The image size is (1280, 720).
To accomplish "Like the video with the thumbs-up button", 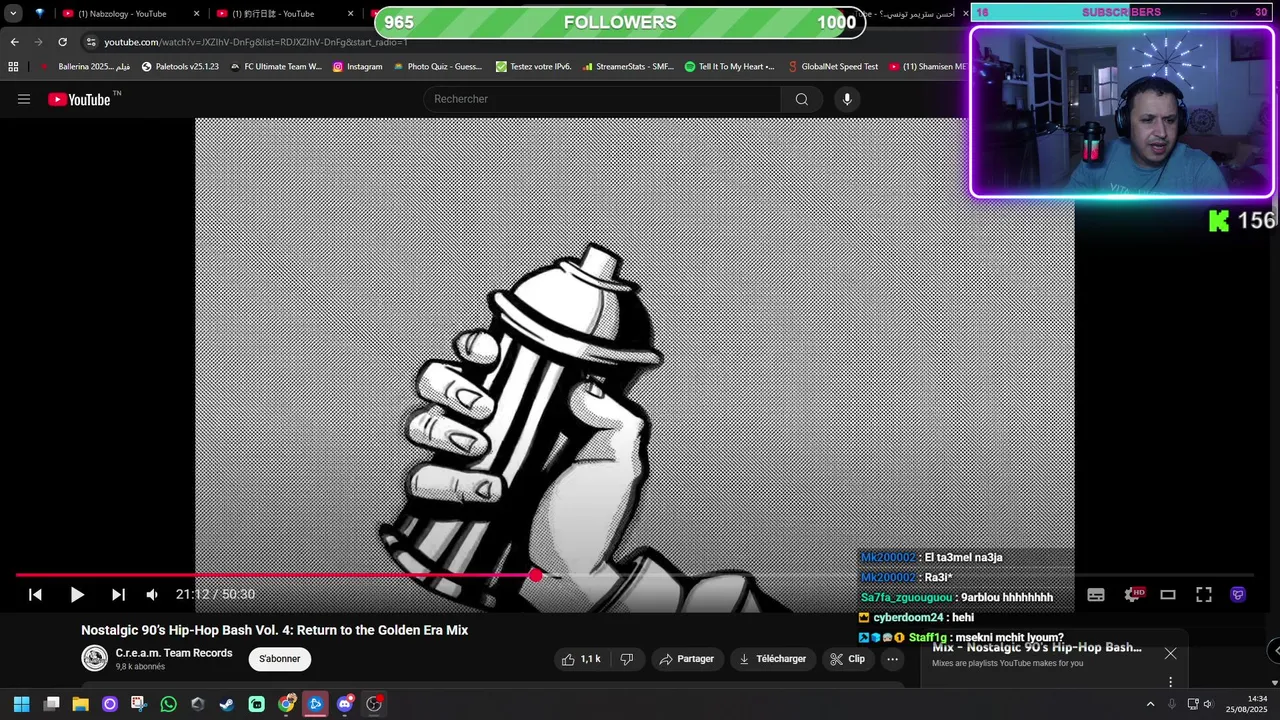I will [581, 659].
